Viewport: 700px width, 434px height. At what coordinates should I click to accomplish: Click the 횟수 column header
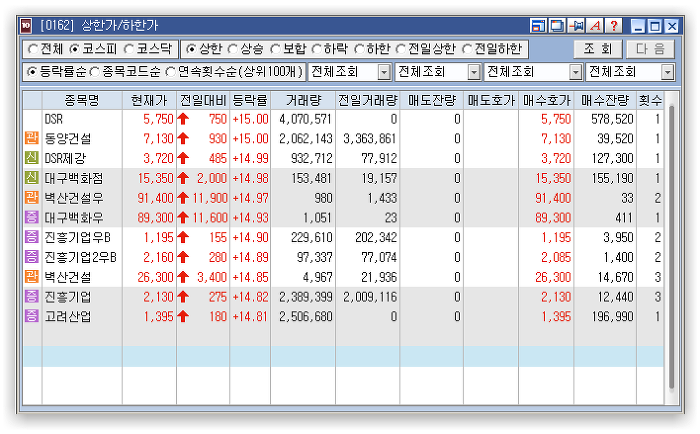(650, 100)
